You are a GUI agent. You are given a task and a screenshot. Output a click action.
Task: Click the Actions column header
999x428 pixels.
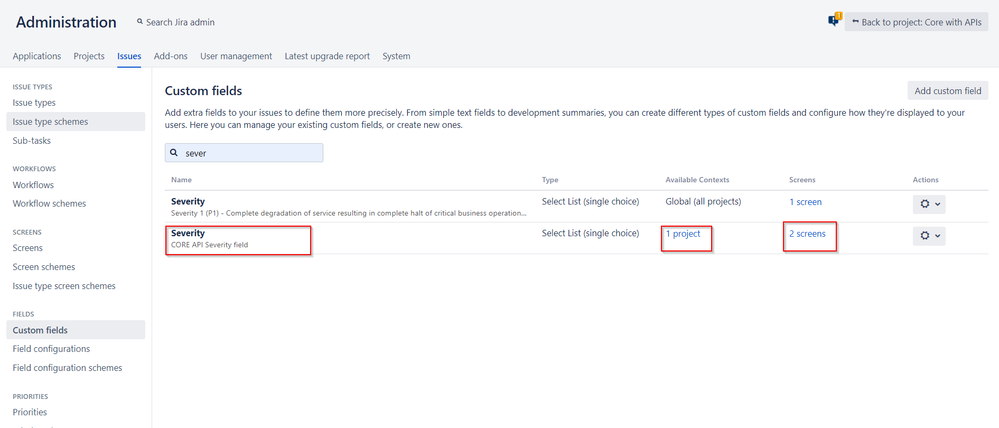[926, 180]
